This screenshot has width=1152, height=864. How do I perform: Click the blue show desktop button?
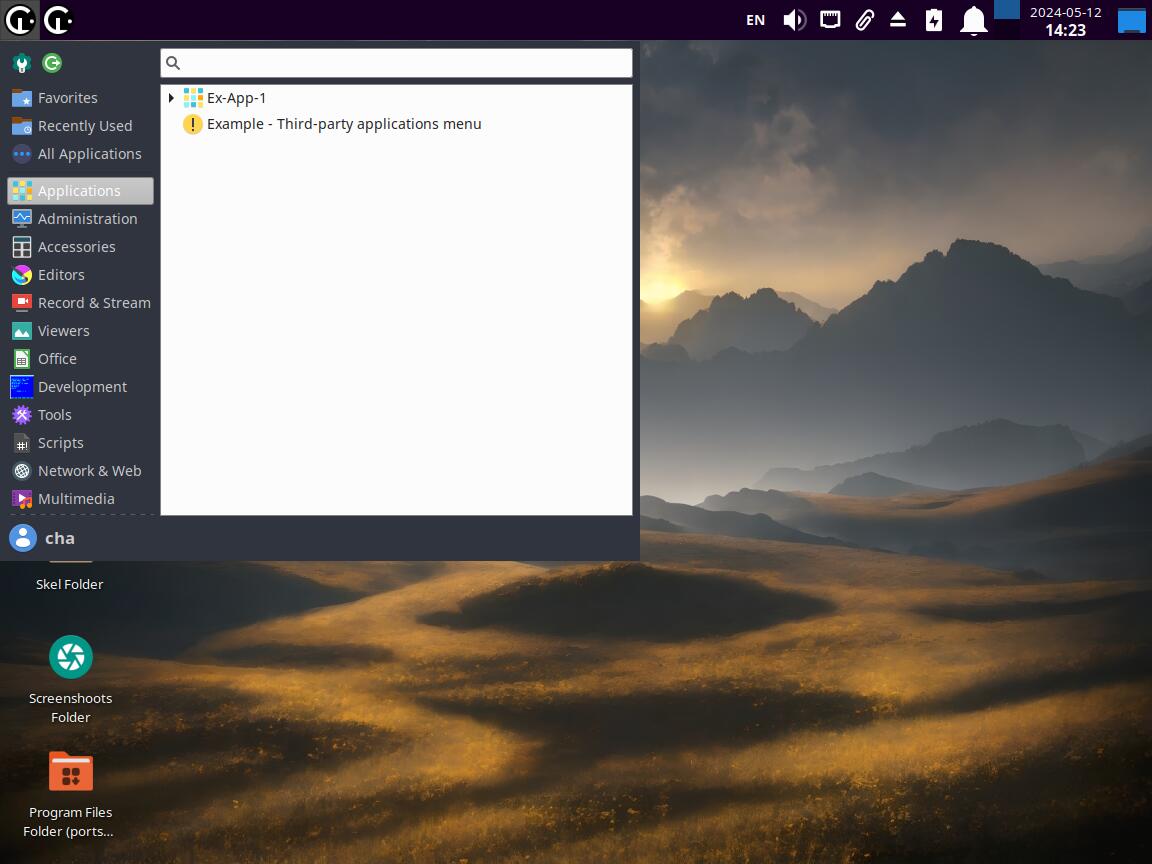click(1131, 20)
